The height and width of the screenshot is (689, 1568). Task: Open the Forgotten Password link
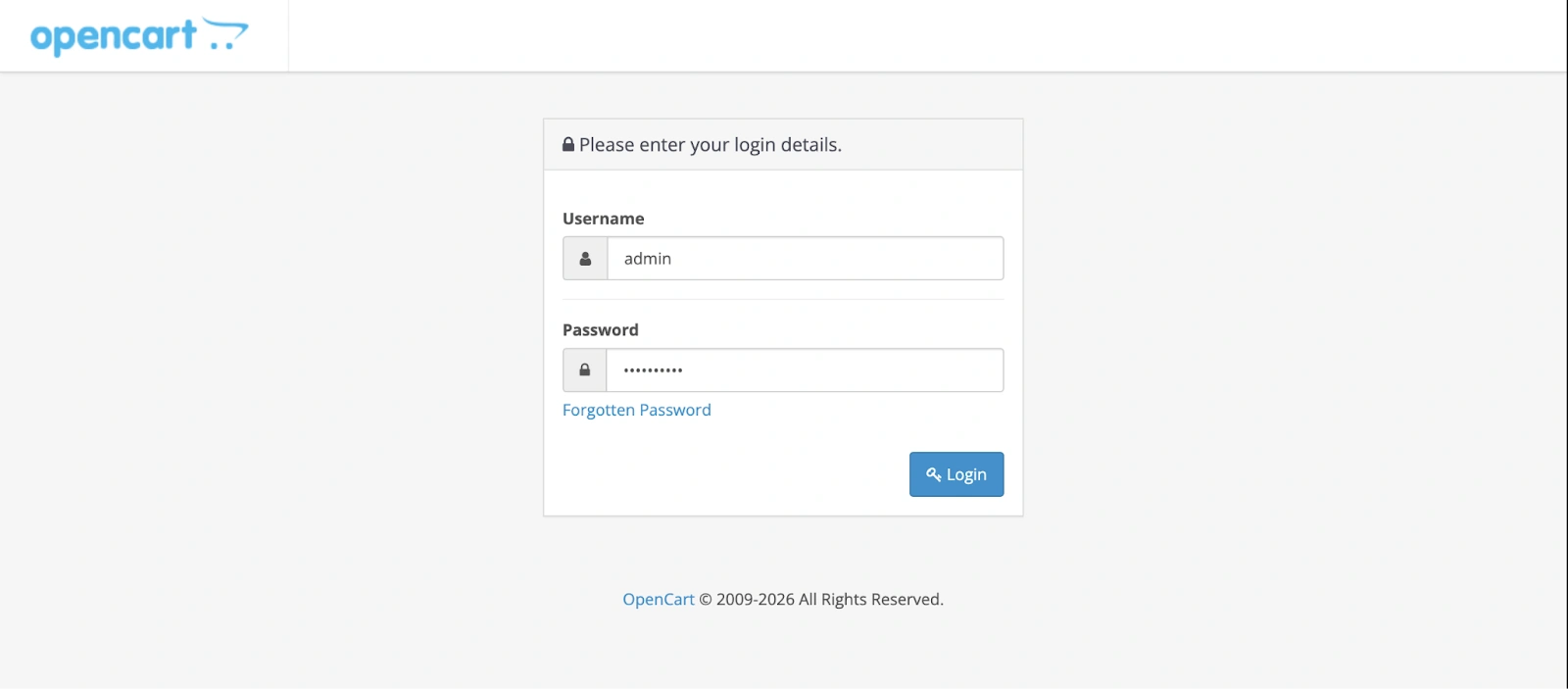click(636, 410)
